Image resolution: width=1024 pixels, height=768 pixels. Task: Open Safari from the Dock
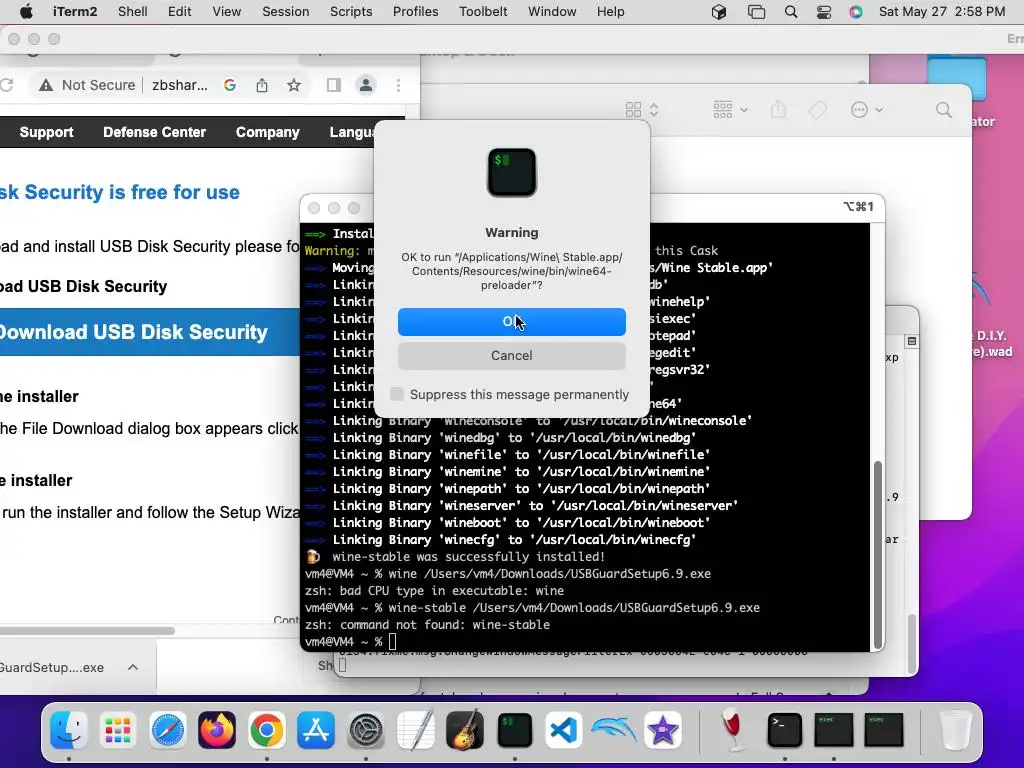click(x=168, y=730)
